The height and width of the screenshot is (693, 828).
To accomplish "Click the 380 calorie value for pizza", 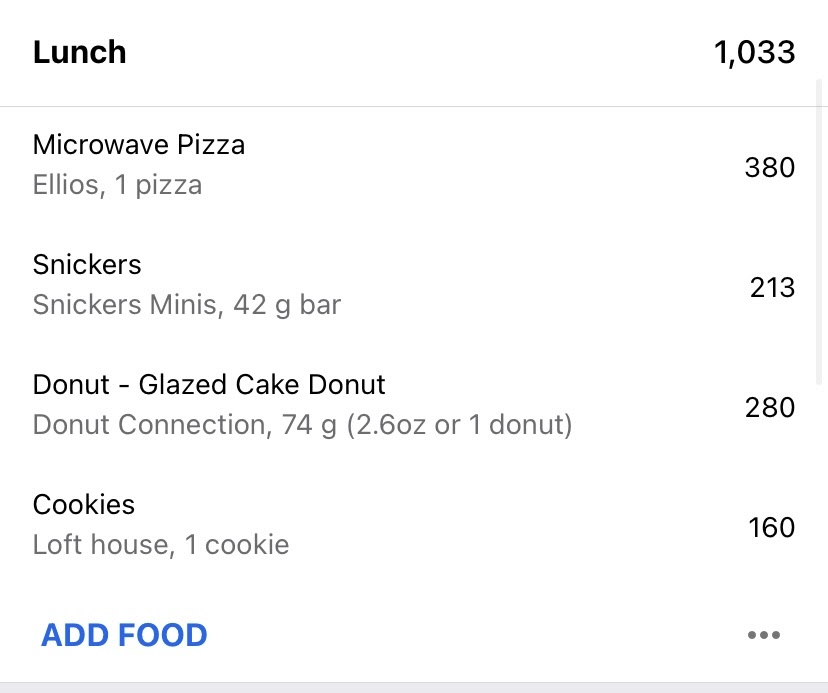I will 770,167.
